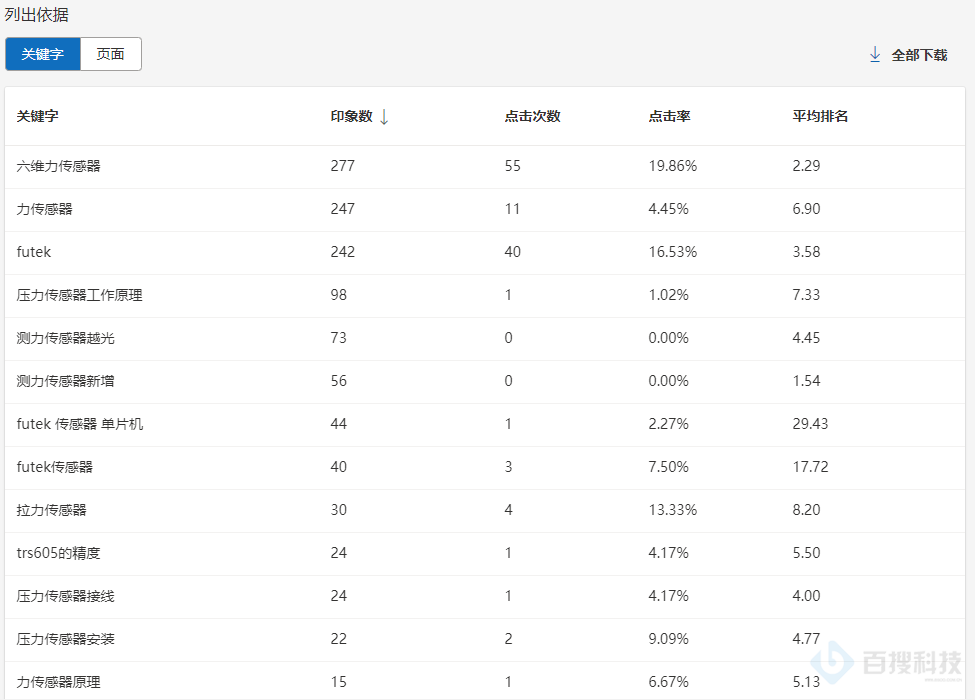
Task: Sort by 印象数 column header
Action: pyautogui.click(x=351, y=116)
